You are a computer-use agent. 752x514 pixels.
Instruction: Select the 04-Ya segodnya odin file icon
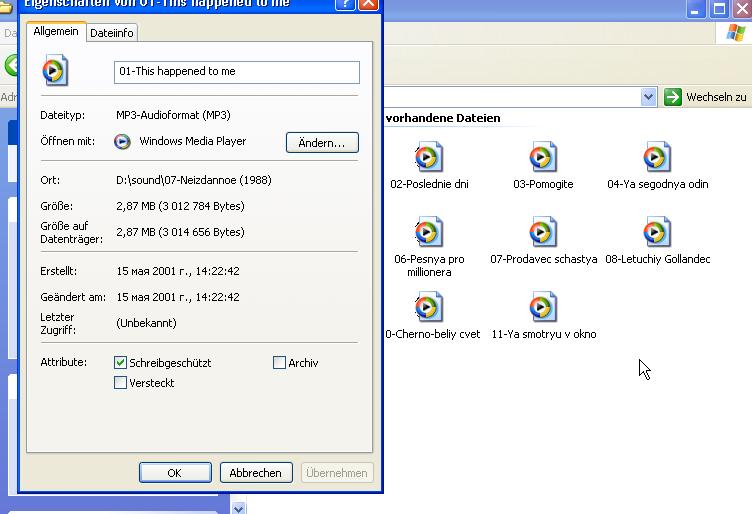point(656,158)
